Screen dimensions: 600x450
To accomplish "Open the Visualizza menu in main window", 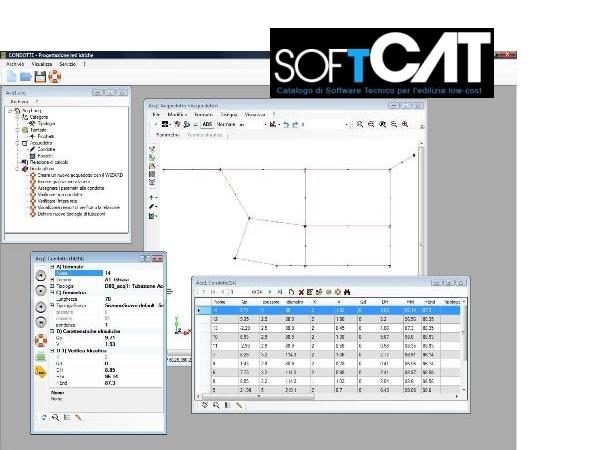I will pos(42,64).
